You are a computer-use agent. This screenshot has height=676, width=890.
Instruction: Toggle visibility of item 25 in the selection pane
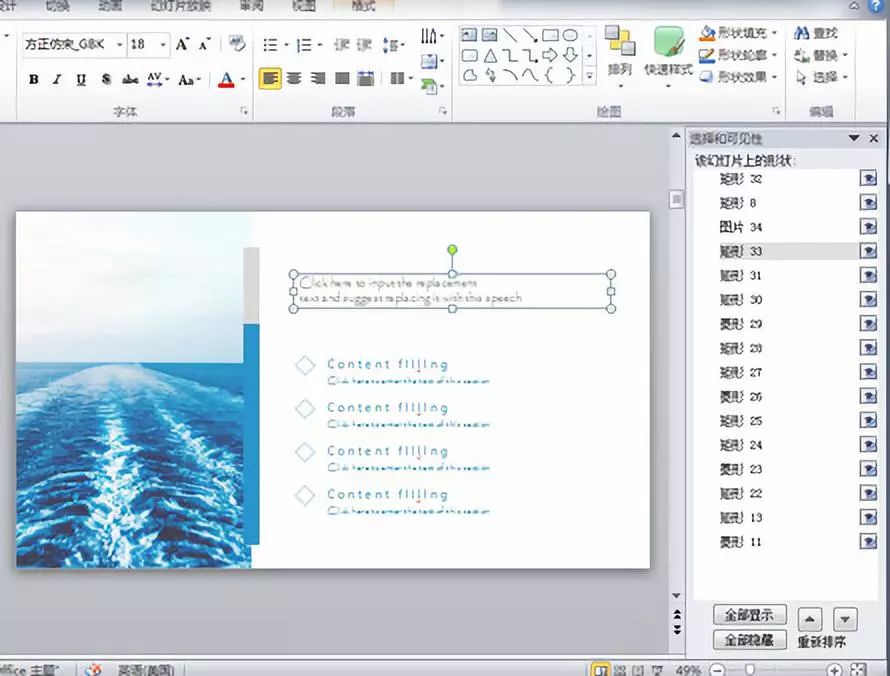(x=868, y=421)
